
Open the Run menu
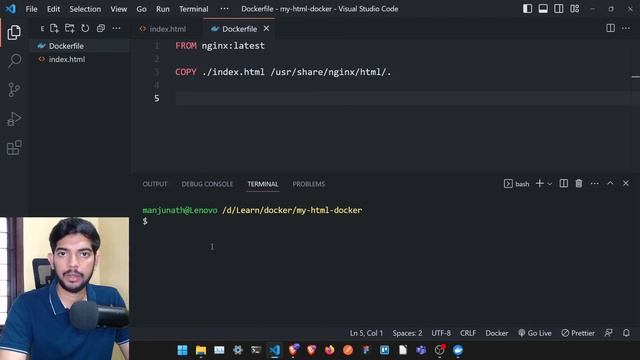[x=162, y=9]
